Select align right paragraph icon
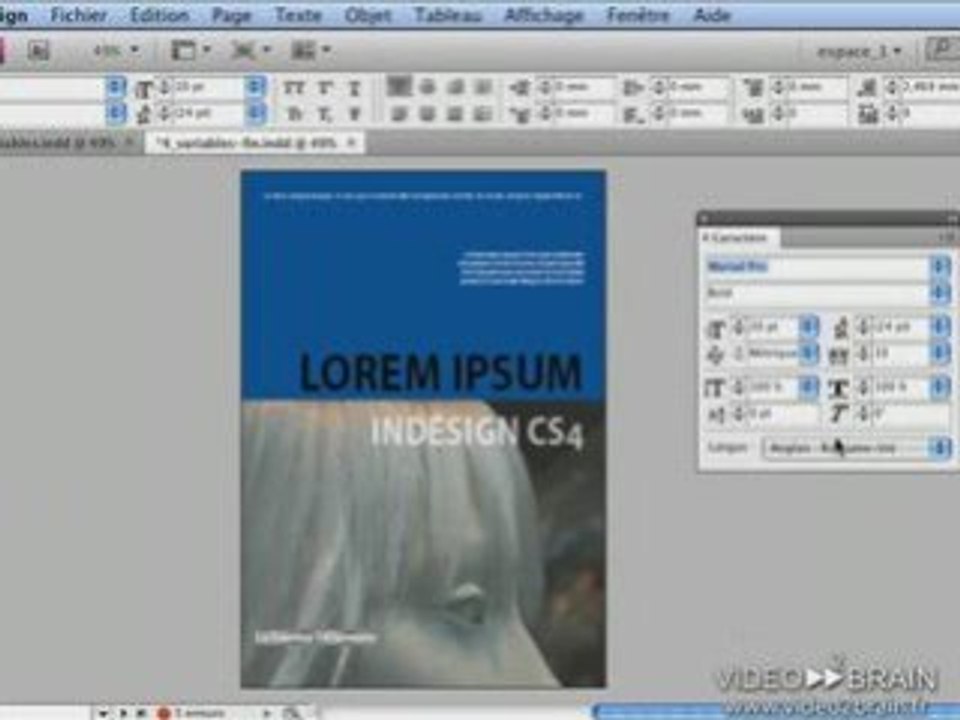Screen dimensions: 960x720 456,88
